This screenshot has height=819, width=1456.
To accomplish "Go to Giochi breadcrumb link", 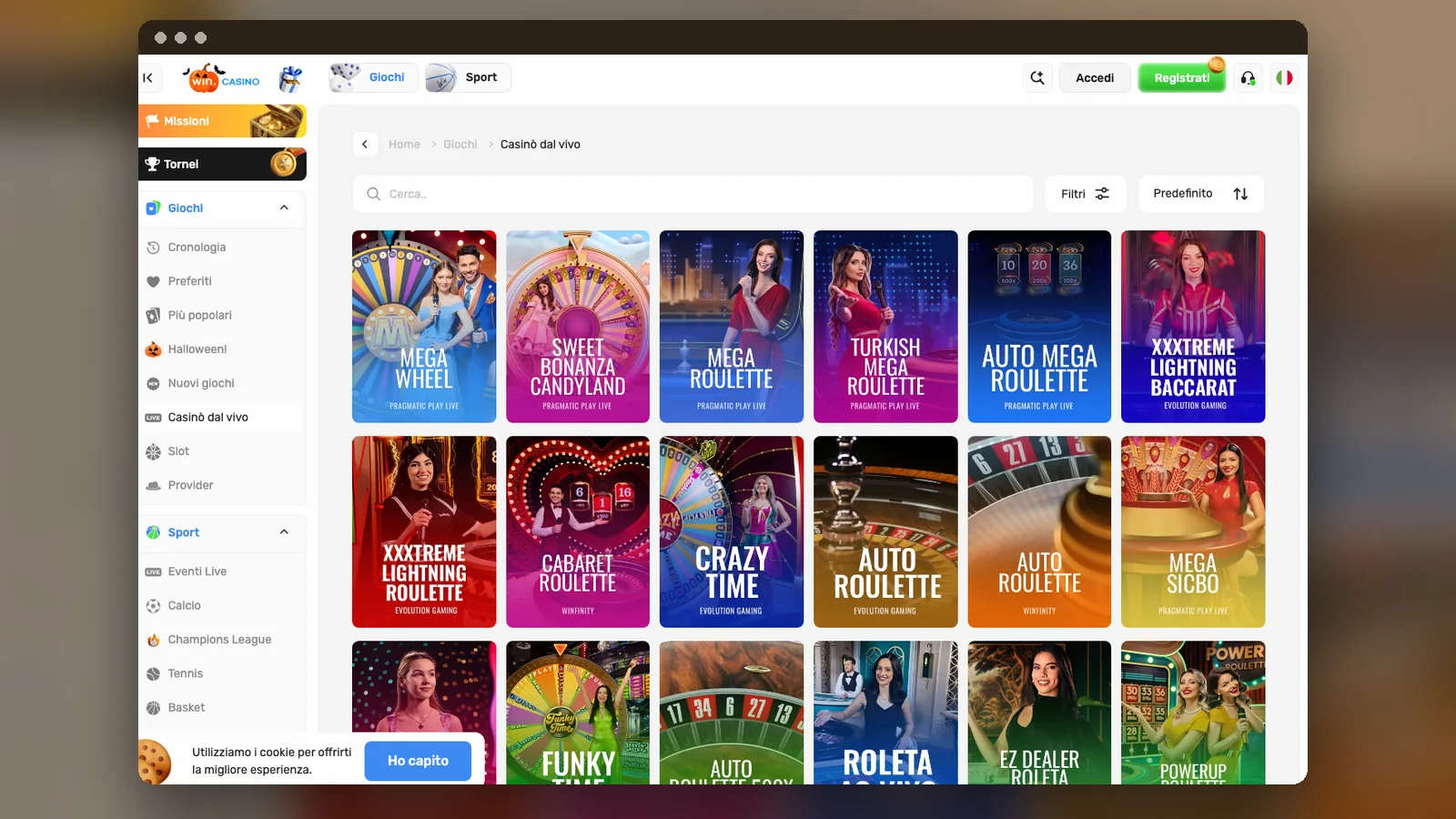I will [x=460, y=145].
